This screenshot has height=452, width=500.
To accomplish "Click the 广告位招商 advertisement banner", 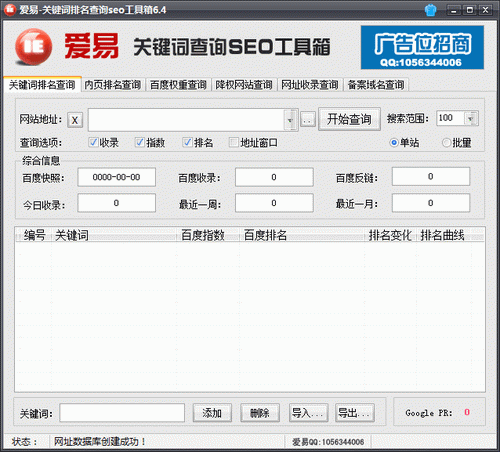I will point(422,47).
